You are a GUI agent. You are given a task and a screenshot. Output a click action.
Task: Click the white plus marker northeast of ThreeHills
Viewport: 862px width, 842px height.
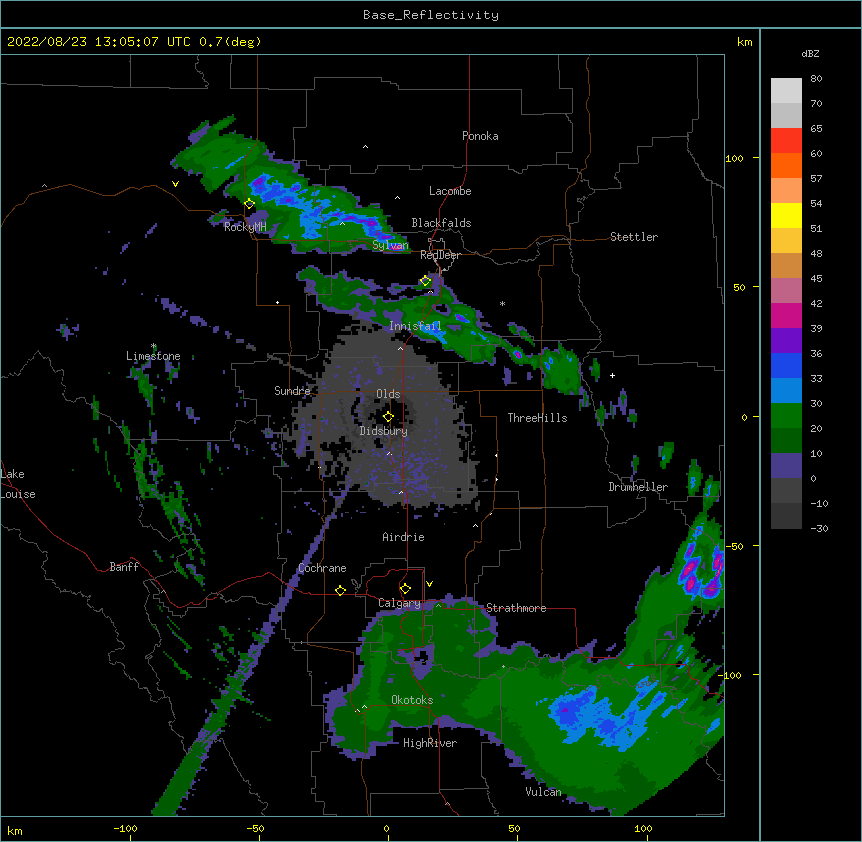click(612, 375)
